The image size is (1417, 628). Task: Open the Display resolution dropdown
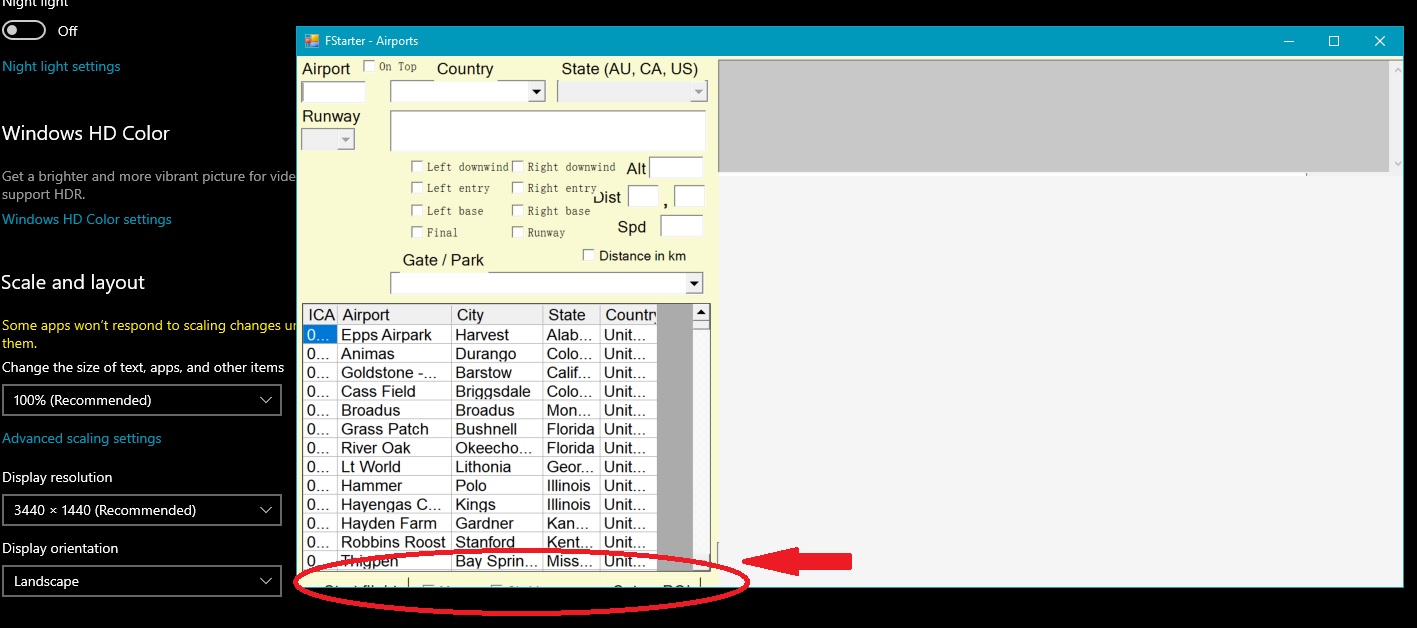tap(142, 510)
